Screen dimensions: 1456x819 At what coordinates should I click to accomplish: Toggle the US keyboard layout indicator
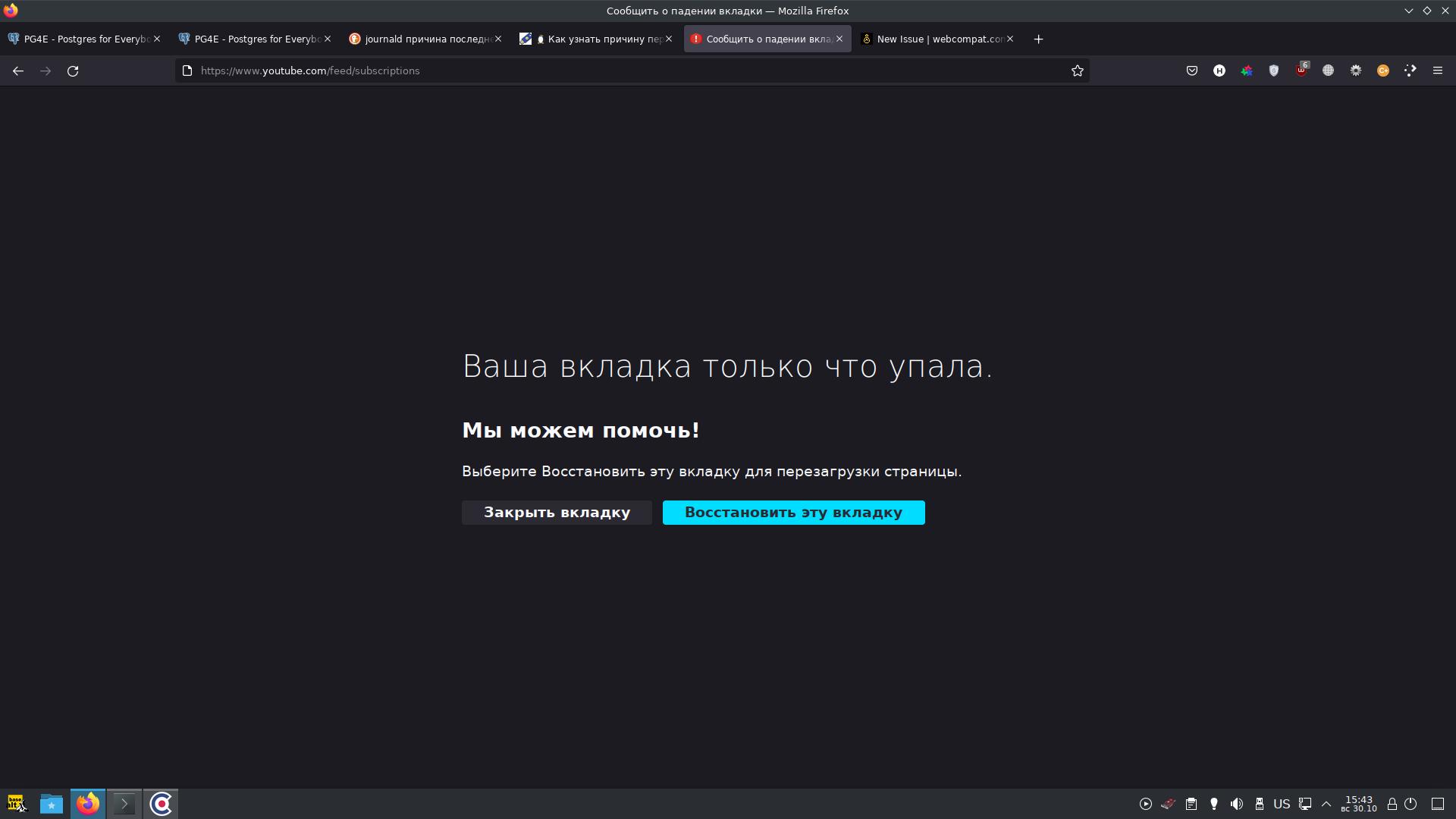(x=1283, y=804)
